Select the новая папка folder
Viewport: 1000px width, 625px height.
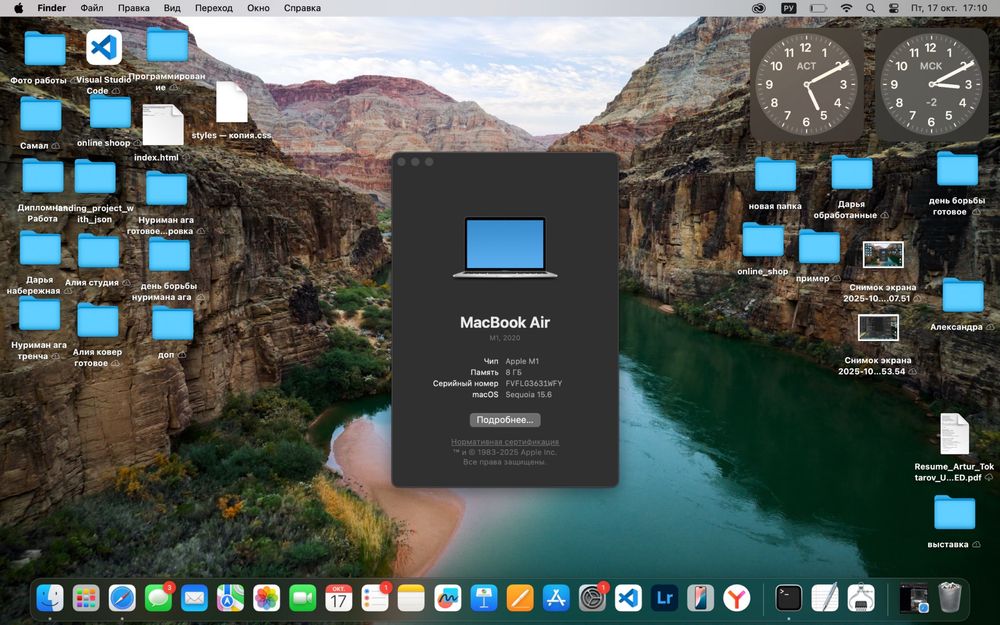(x=776, y=174)
